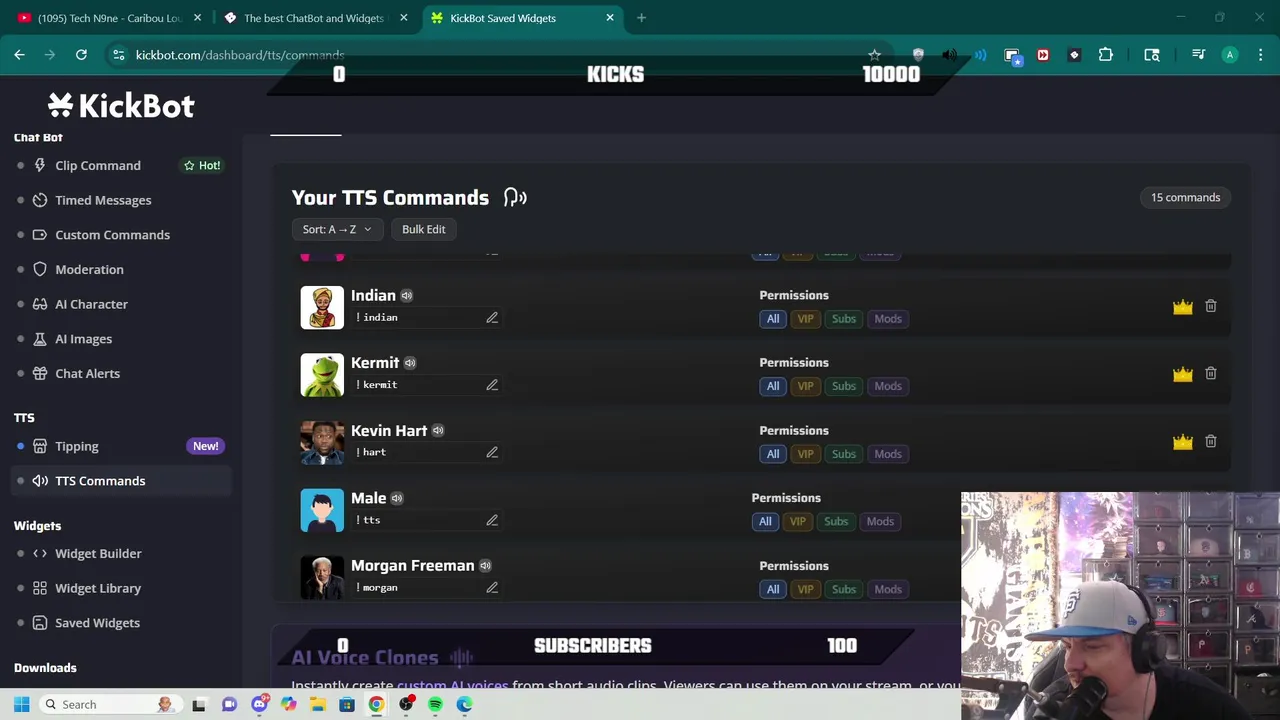This screenshot has height=720, width=1280.
Task: Toggle Subs permission for Kevin Hart
Action: [x=844, y=454]
